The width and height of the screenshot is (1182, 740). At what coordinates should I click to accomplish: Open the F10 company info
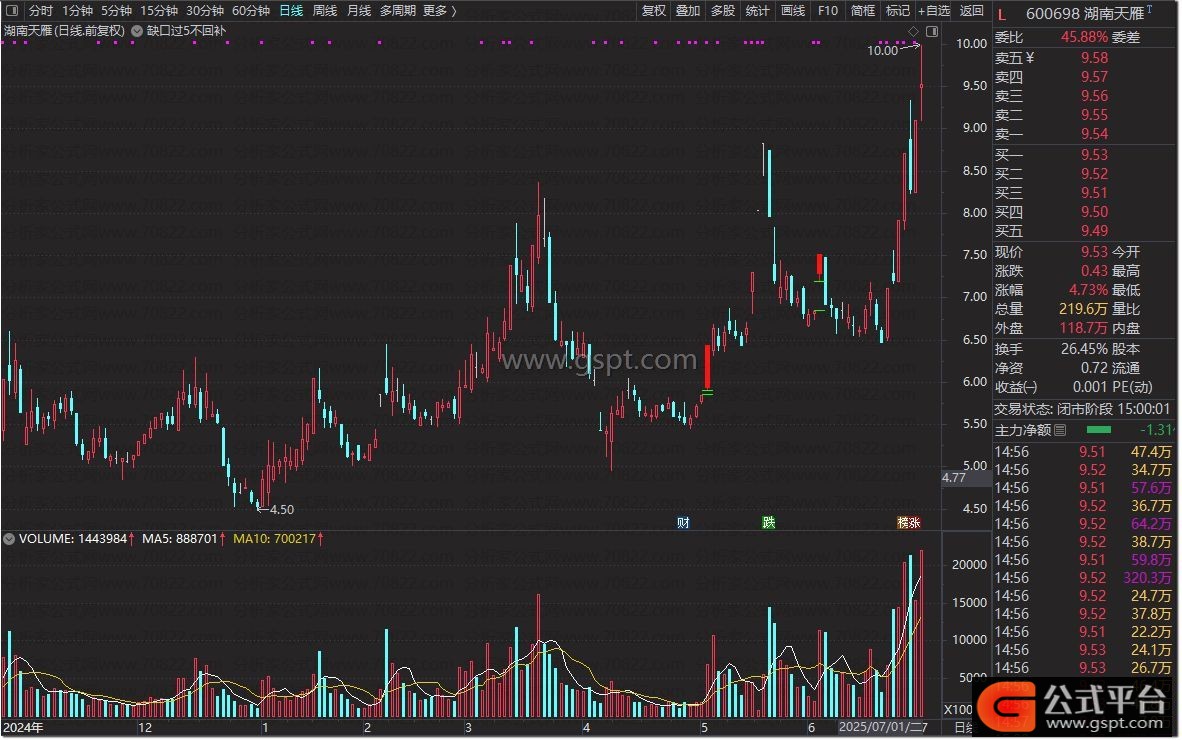[x=828, y=11]
